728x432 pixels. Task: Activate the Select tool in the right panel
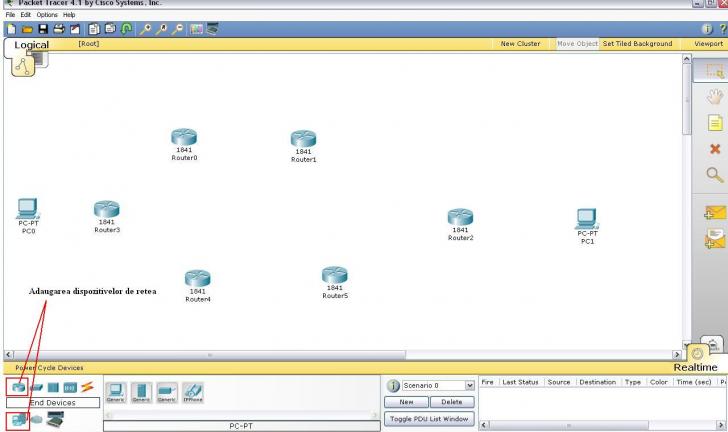[x=714, y=71]
